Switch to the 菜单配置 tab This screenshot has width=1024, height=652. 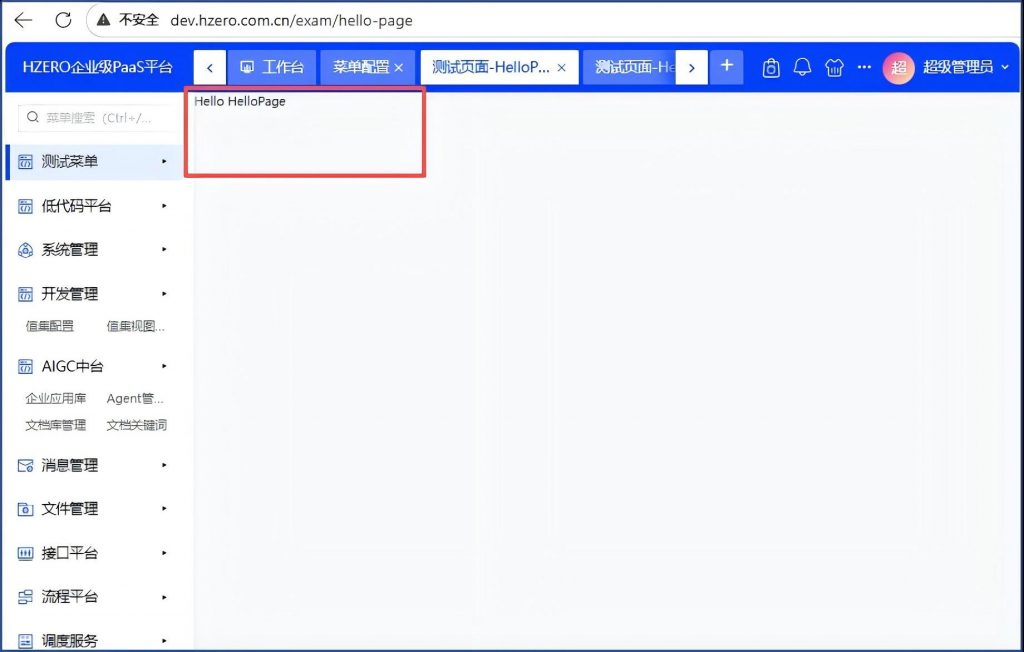click(x=360, y=67)
